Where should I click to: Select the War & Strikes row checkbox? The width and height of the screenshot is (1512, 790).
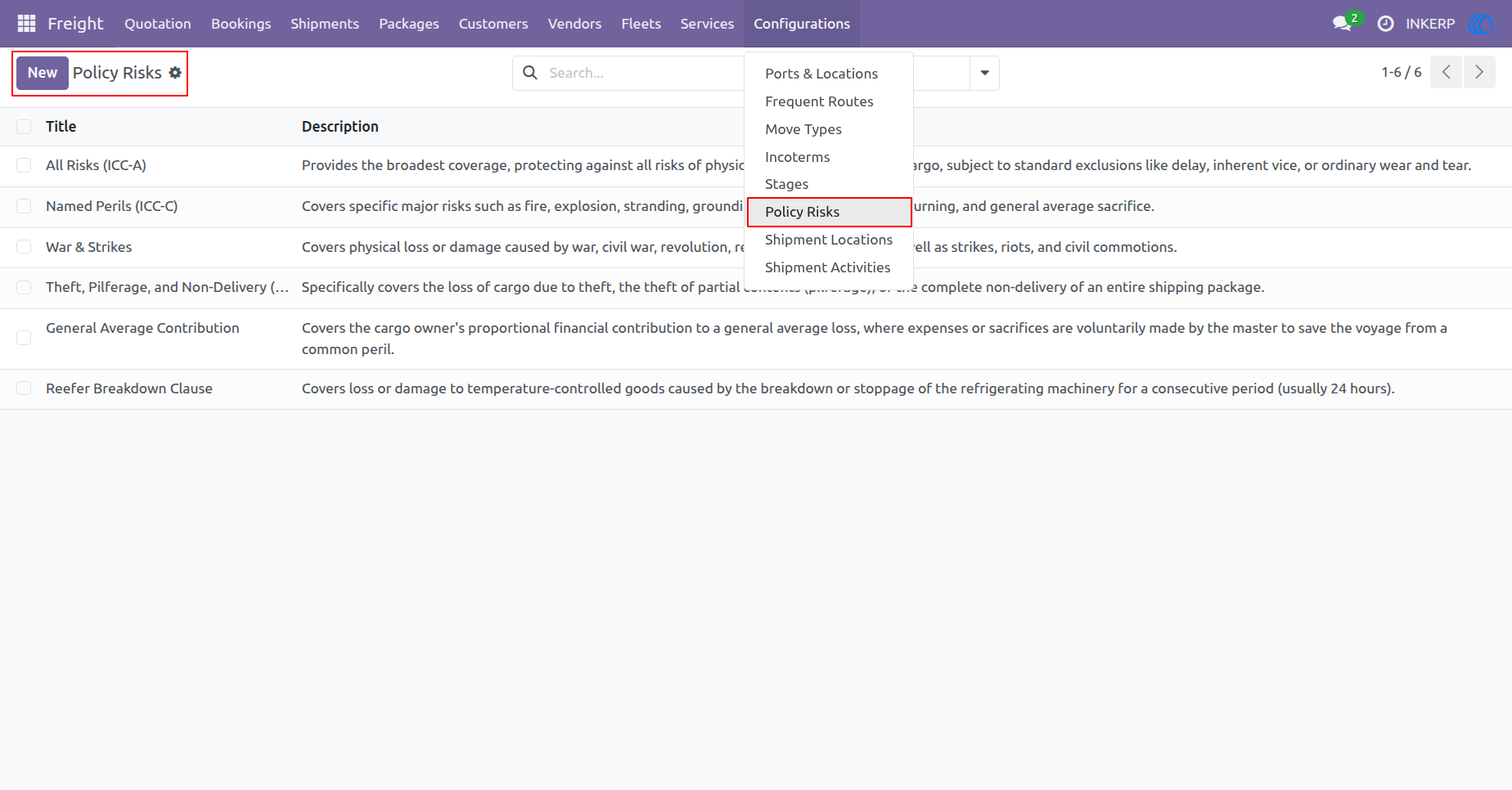(x=24, y=247)
